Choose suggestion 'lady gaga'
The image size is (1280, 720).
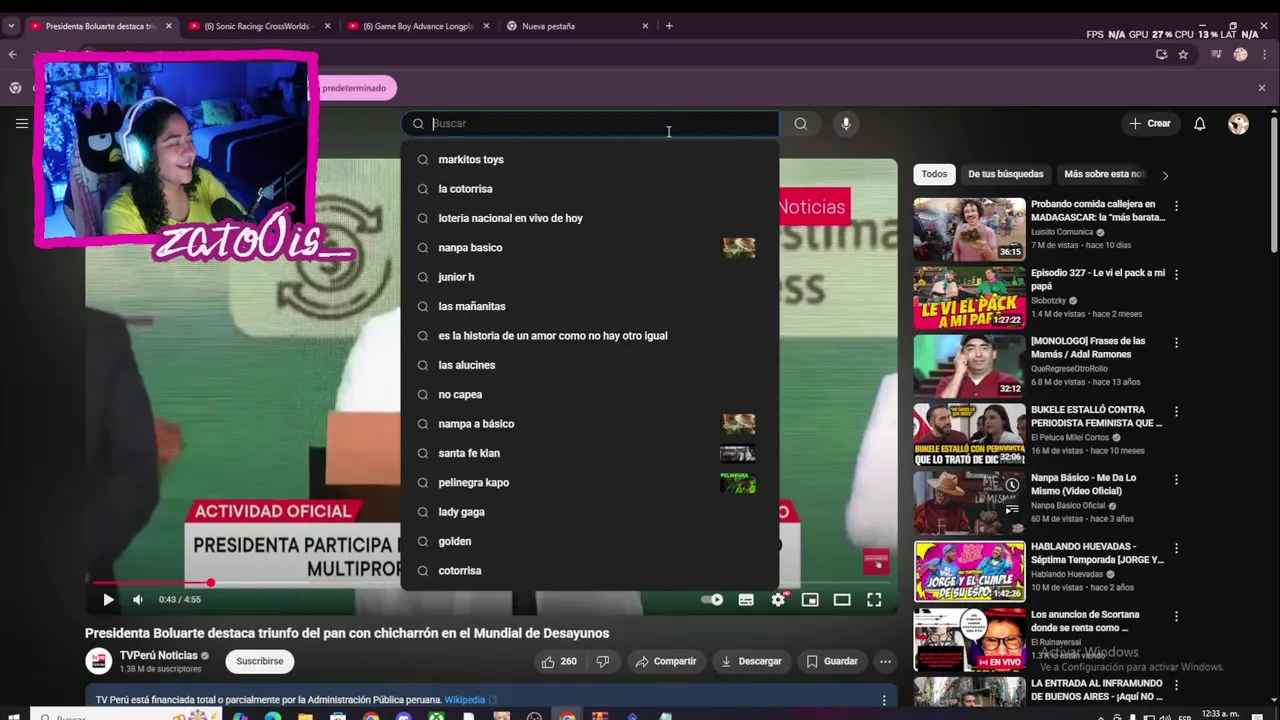(x=590, y=512)
